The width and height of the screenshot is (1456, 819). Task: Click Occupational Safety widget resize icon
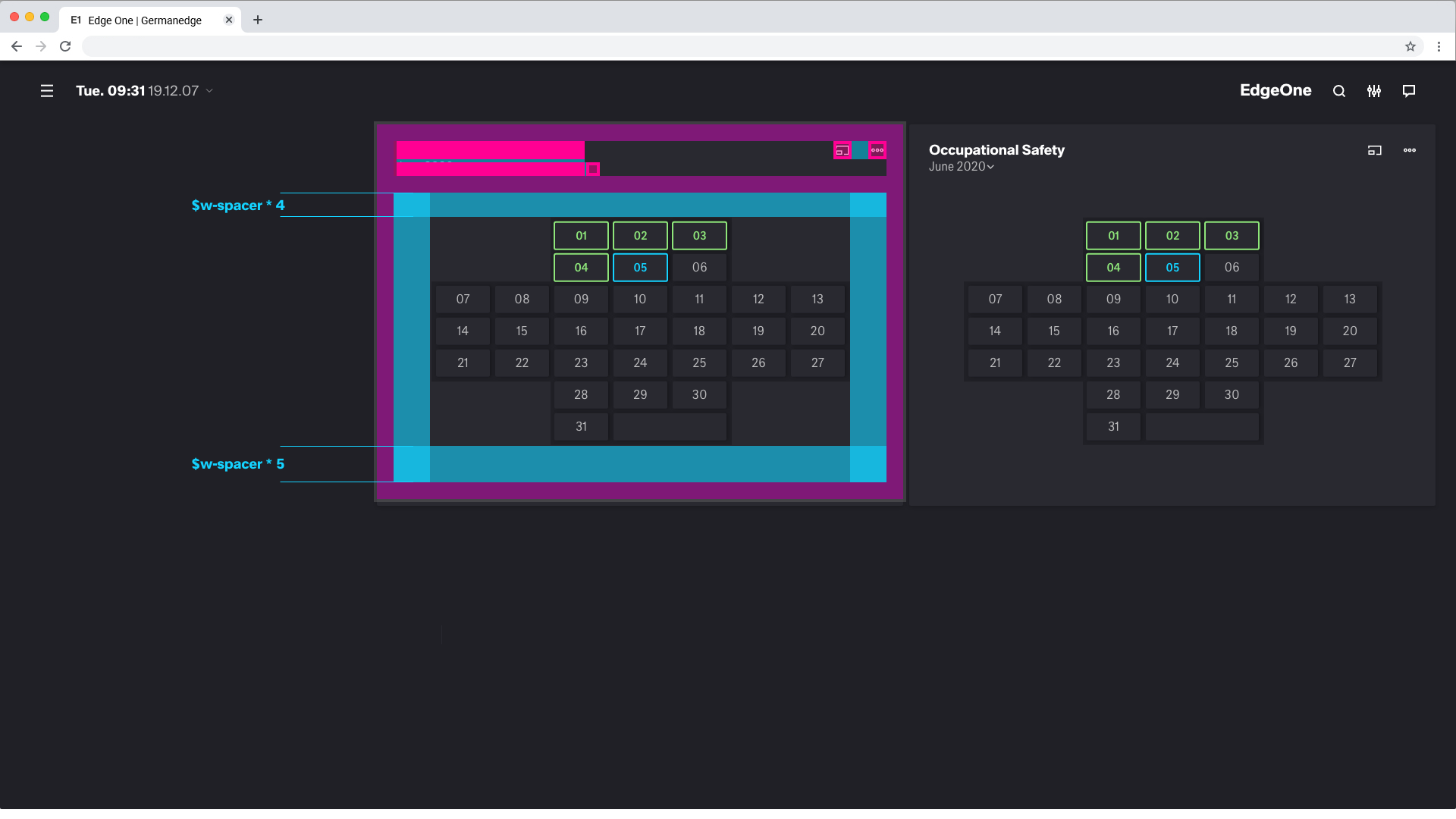click(1374, 150)
